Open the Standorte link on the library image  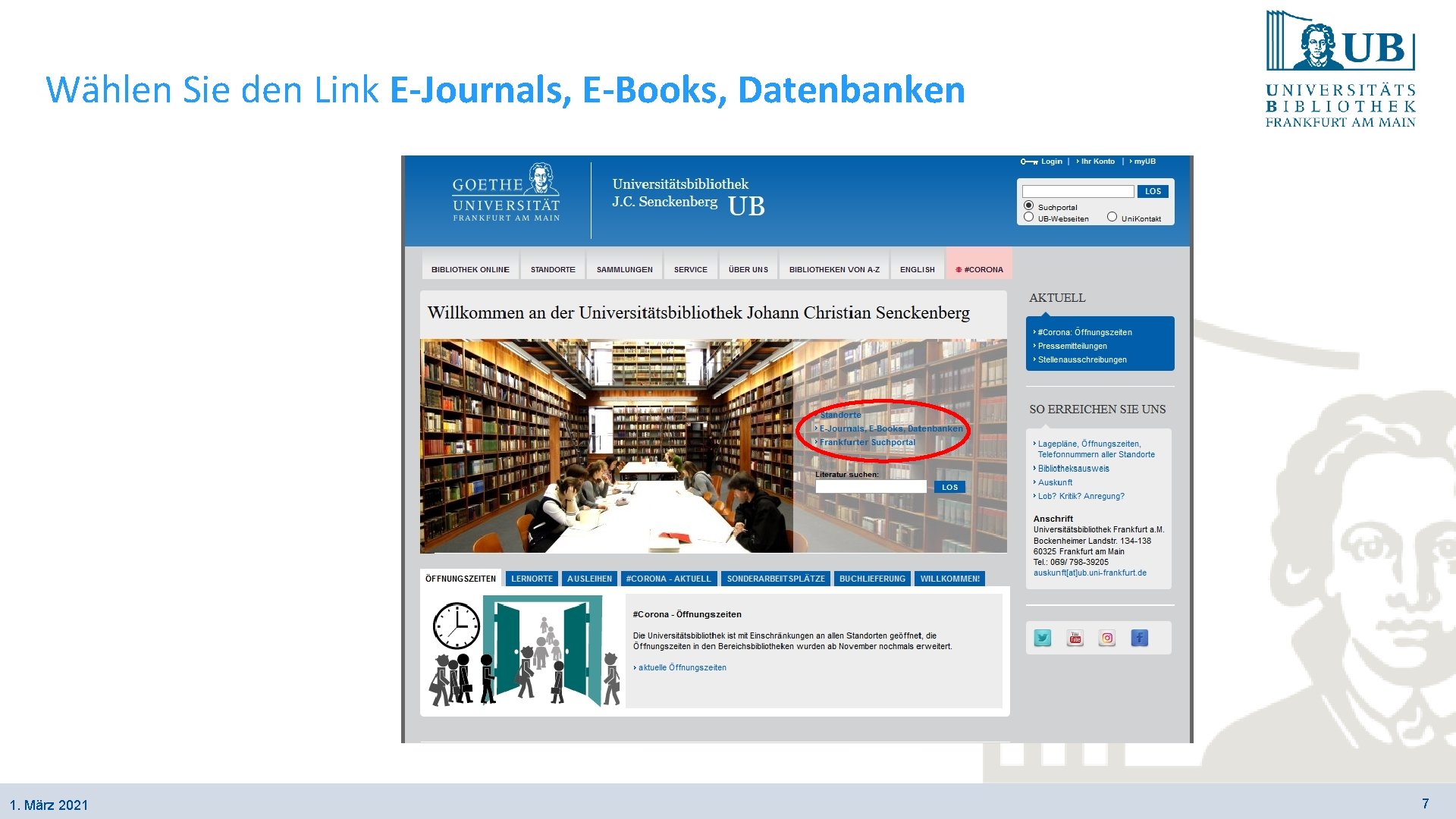click(x=839, y=415)
